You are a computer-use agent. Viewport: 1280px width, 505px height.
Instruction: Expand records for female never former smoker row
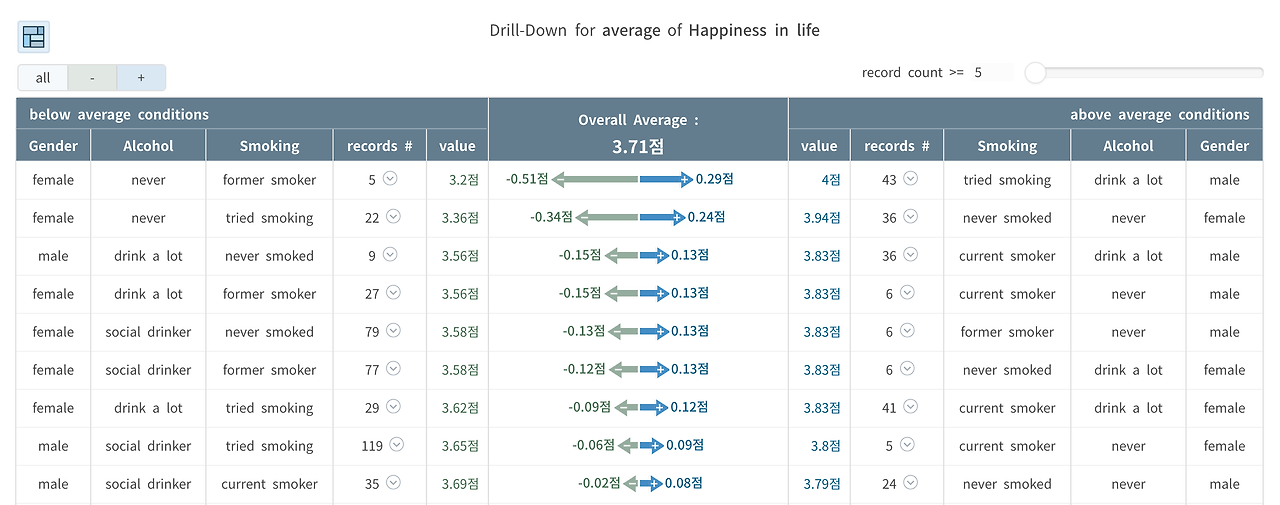point(391,179)
